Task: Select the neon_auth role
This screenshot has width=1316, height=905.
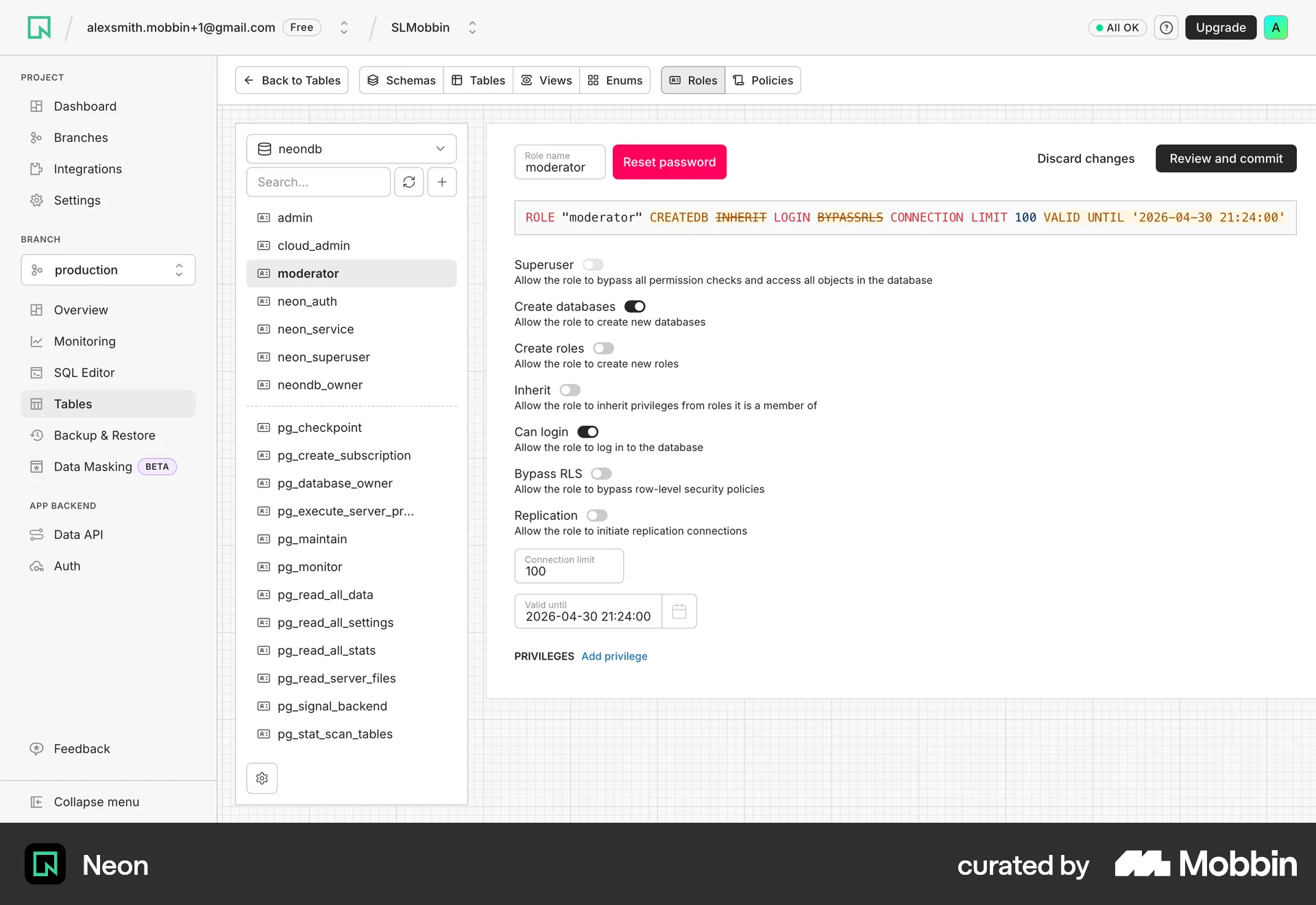Action: [x=352, y=302]
